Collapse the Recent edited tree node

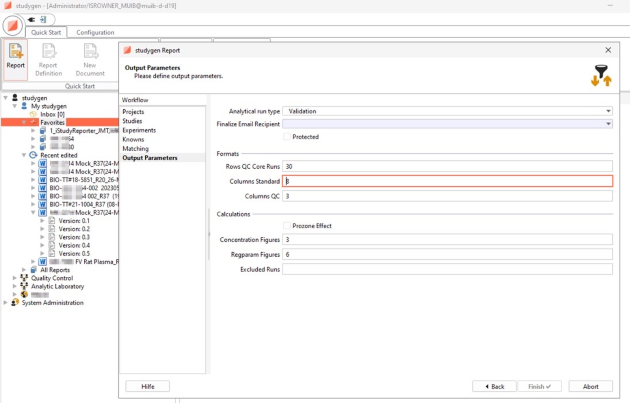click(x=24, y=155)
